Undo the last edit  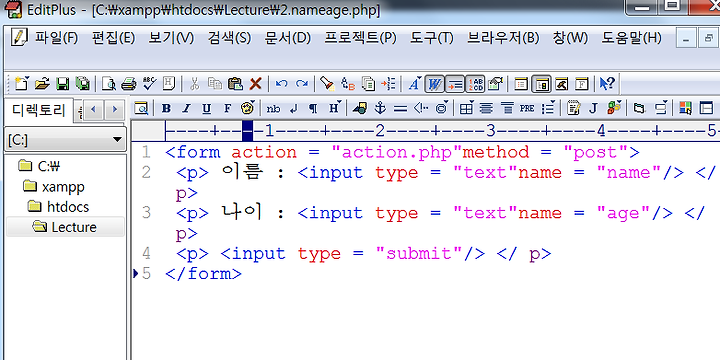coord(281,84)
